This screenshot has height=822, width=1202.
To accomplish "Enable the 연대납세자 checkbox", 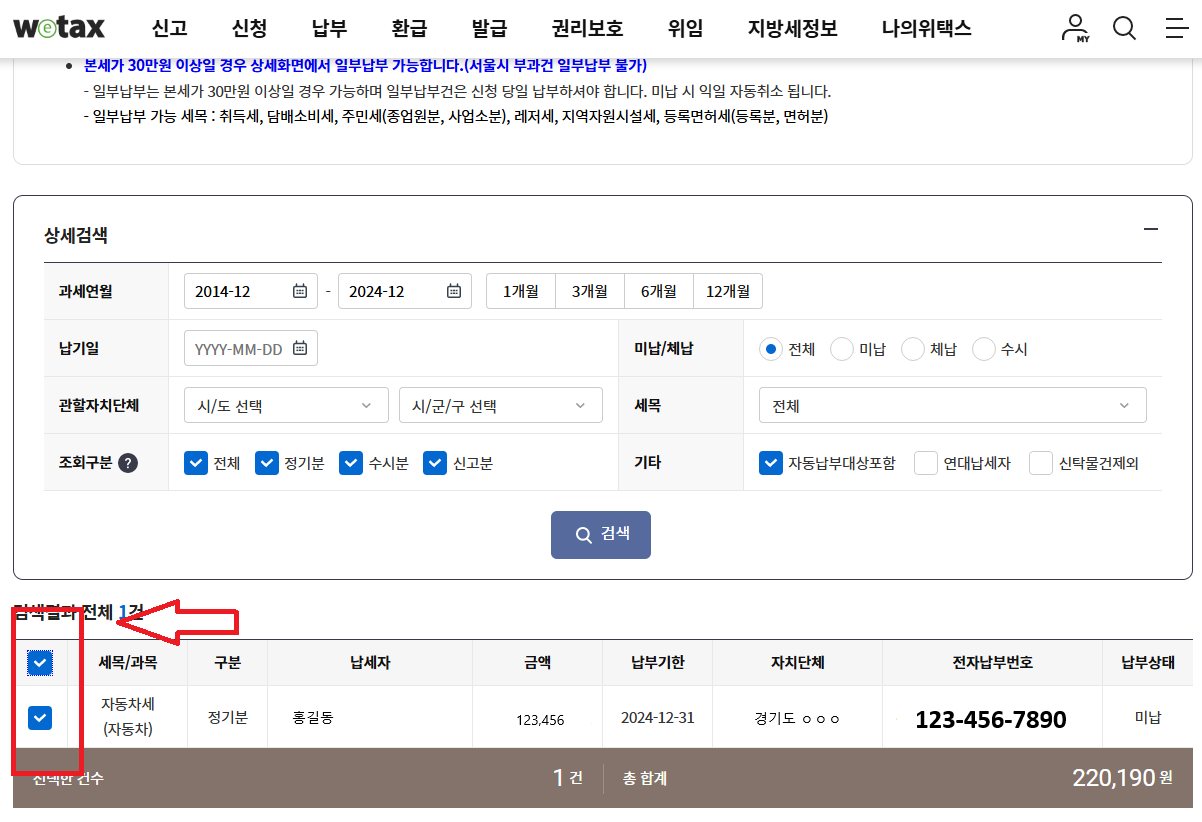I will click(x=925, y=462).
